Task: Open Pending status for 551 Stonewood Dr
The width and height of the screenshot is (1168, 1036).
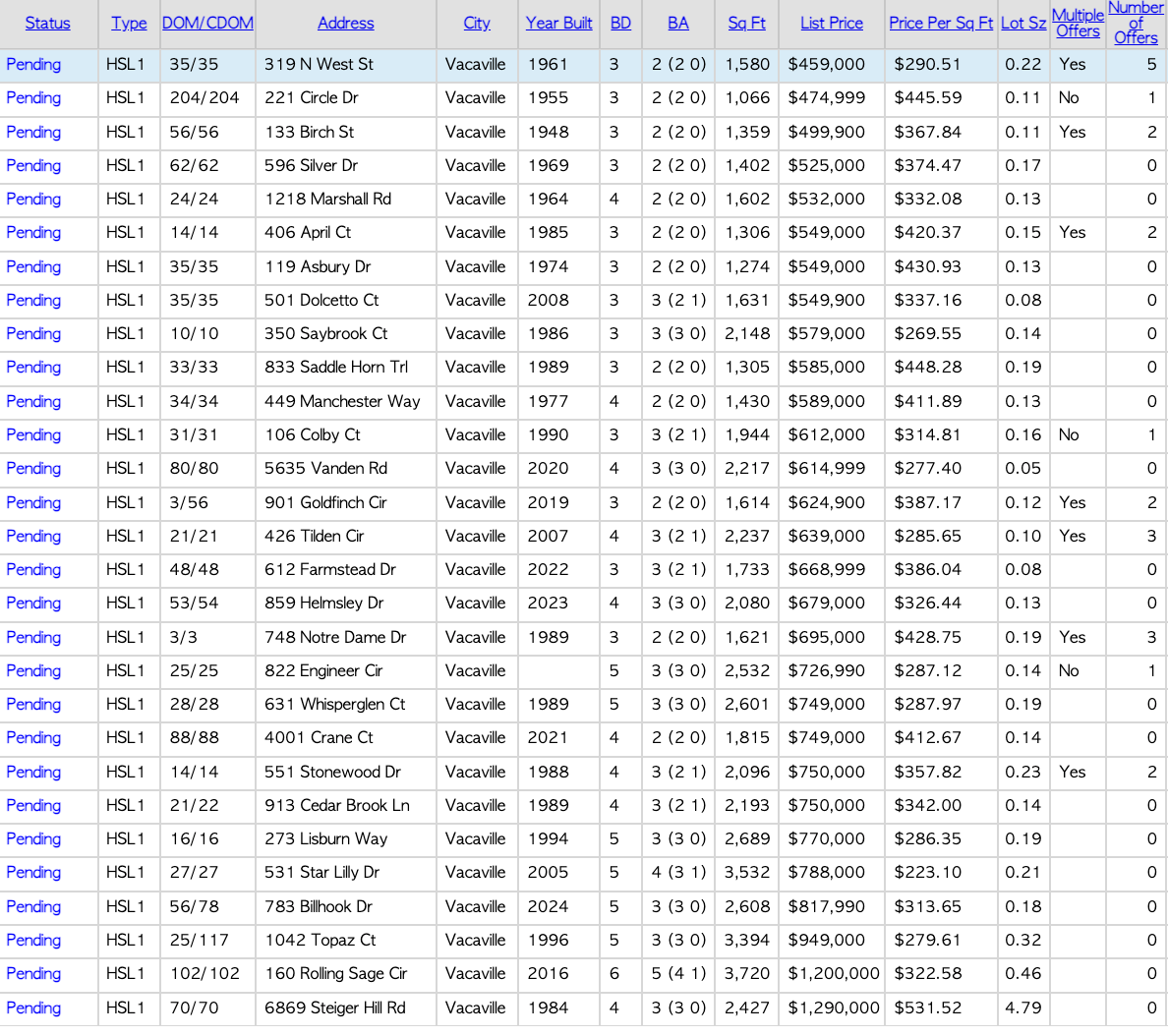Action: [33, 773]
